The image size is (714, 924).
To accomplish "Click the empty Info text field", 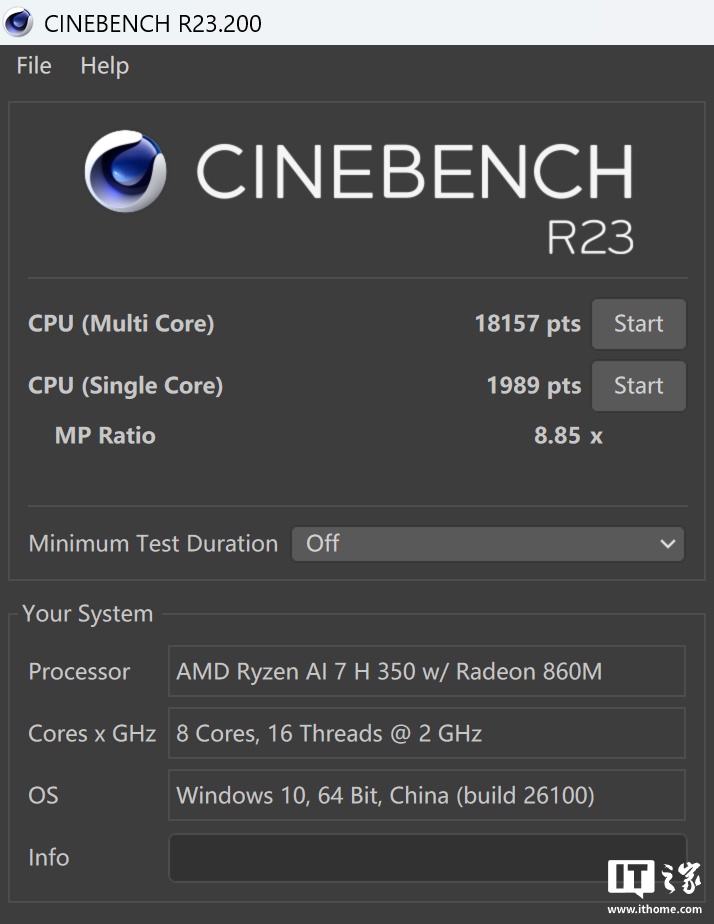I will click(426, 857).
